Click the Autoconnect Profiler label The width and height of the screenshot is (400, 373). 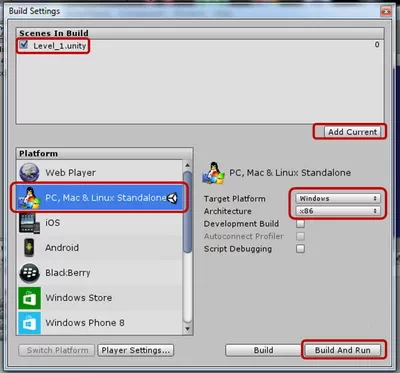244,236
